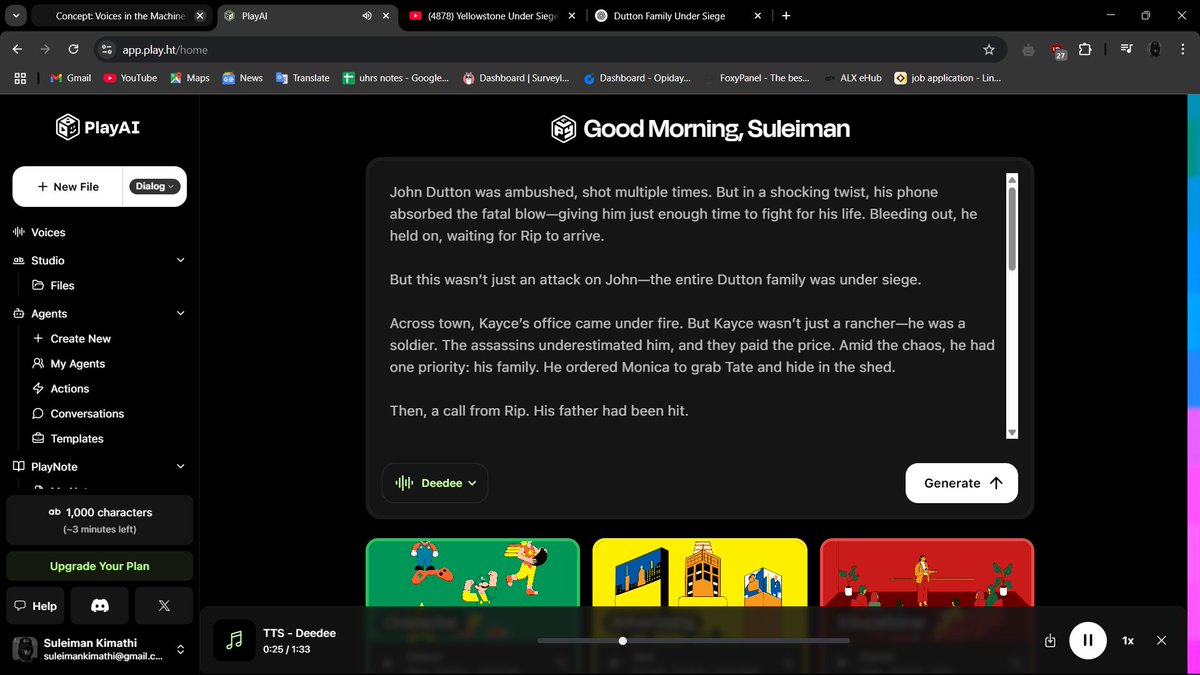Open the X social link icon
The height and width of the screenshot is (675, 1200).
pos(164,606)
